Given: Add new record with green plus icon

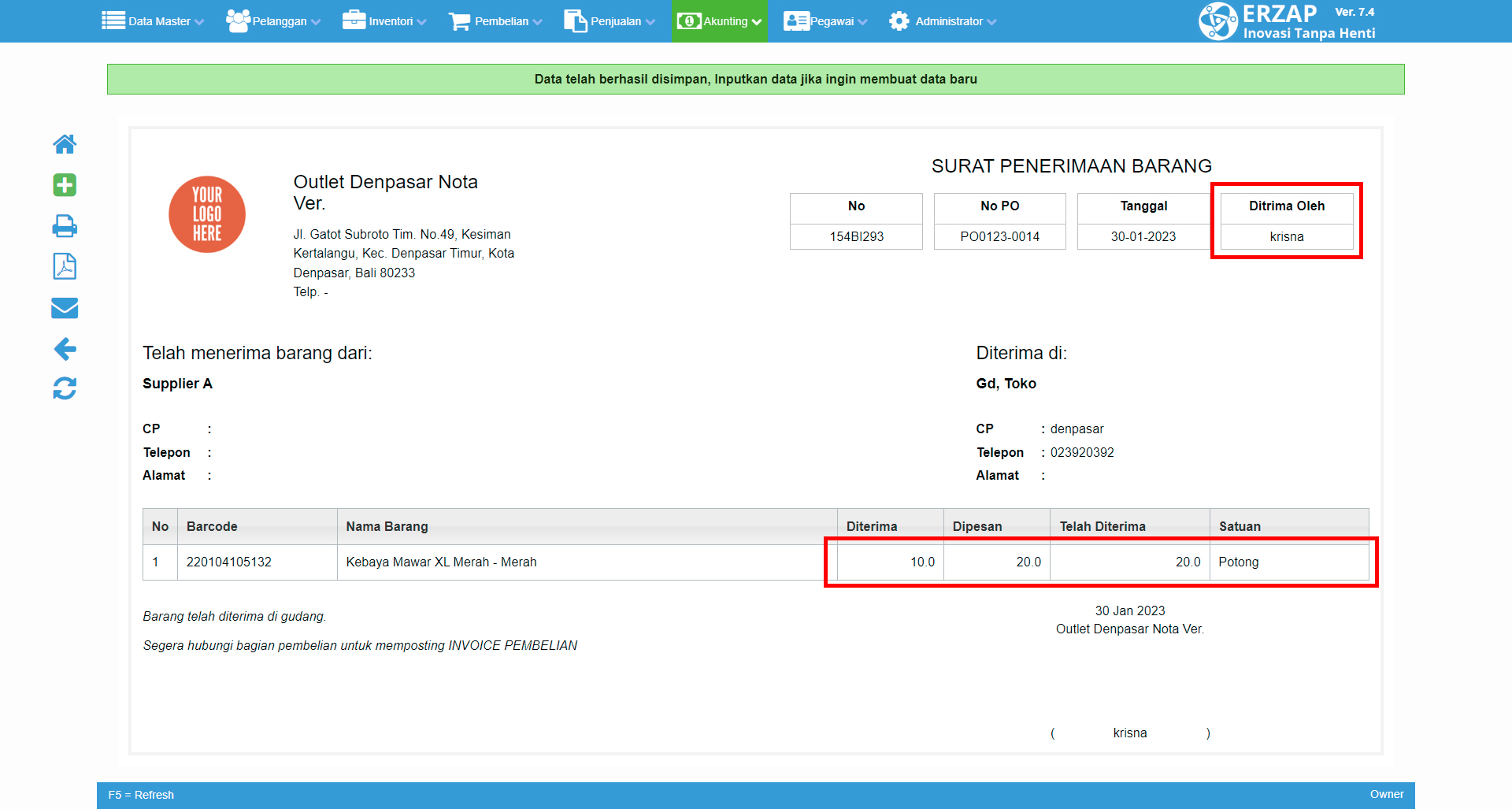Looking at the screenshot, I should point(65,185).
